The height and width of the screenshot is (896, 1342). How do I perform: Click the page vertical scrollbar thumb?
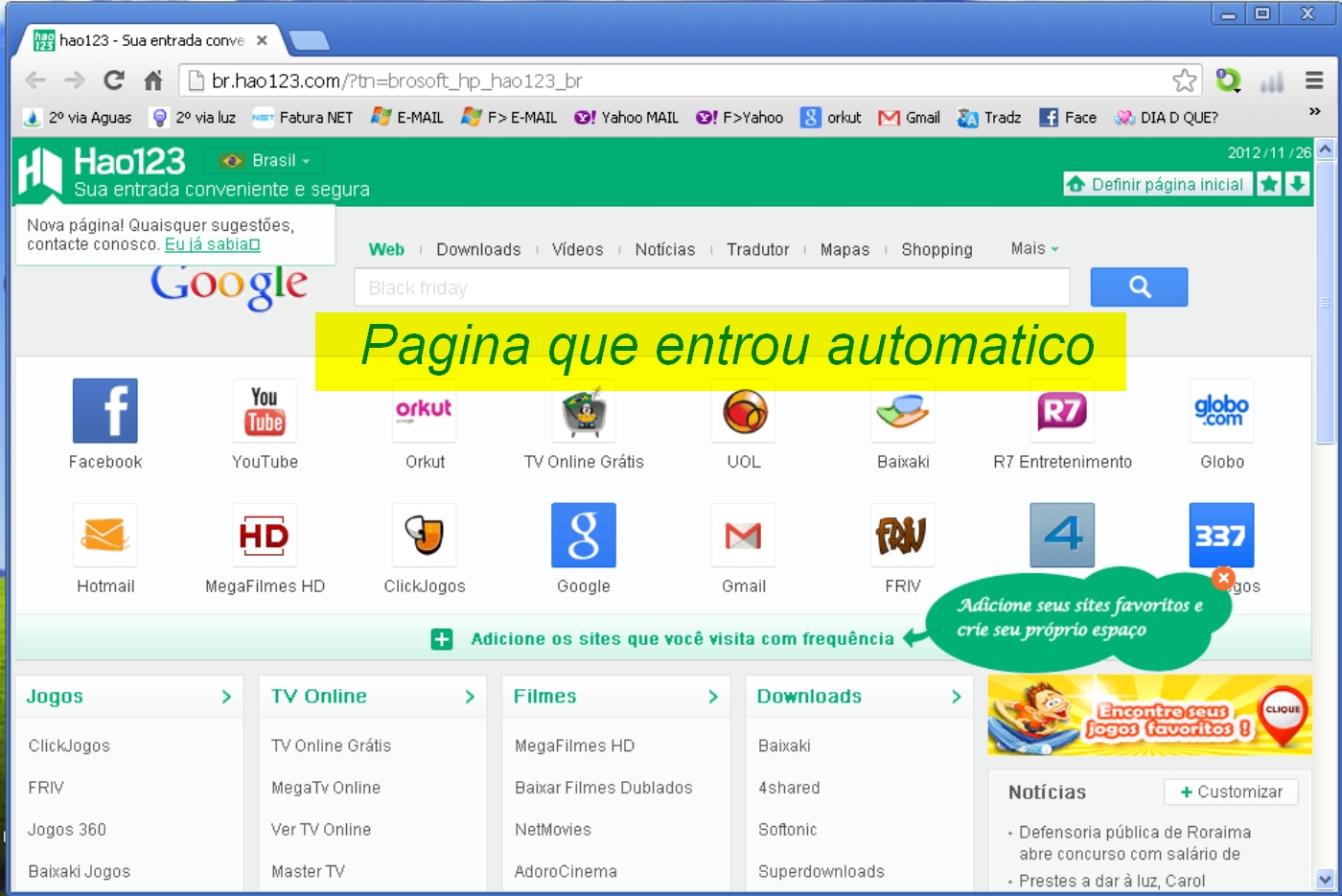tap(1325, 303)
